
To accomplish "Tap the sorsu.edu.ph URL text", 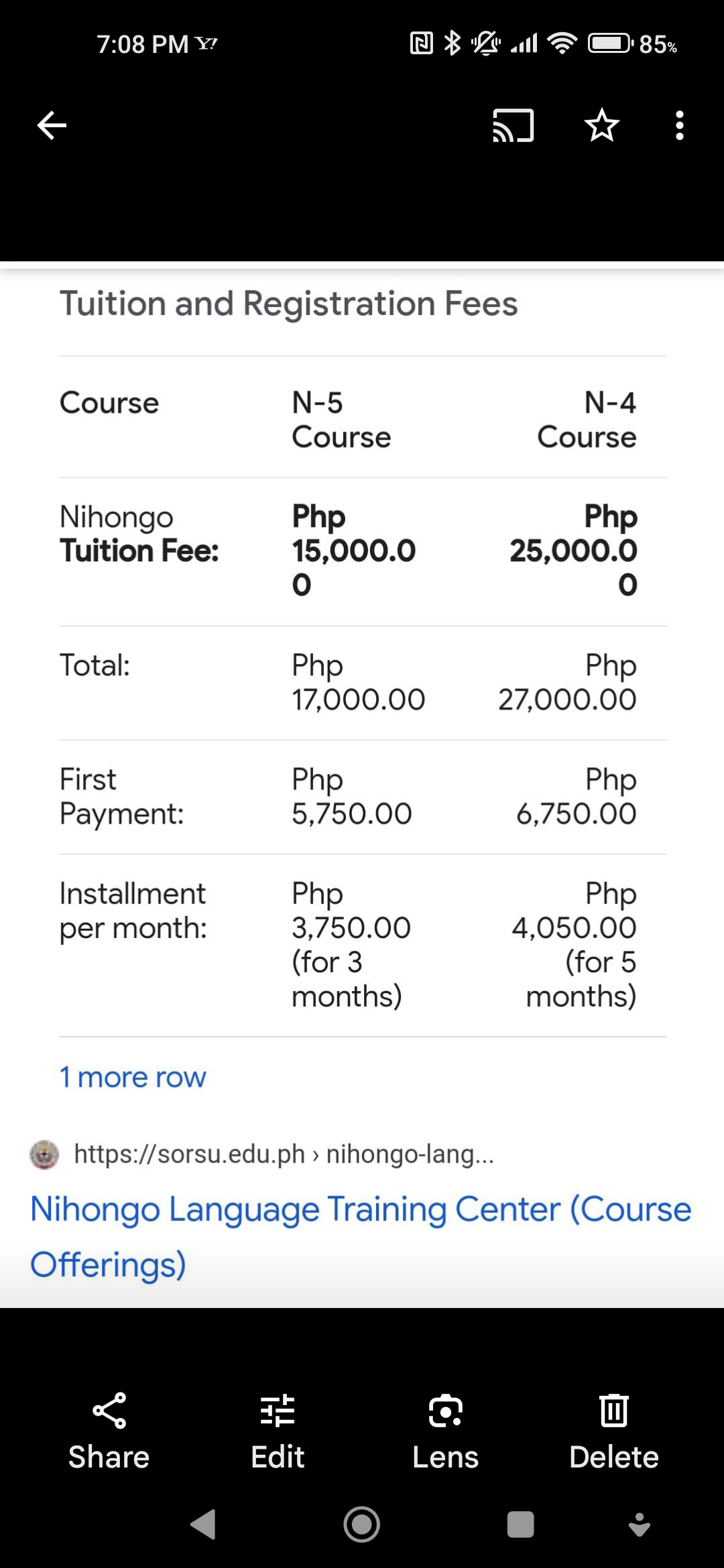I will click(x=284, y=1154).
